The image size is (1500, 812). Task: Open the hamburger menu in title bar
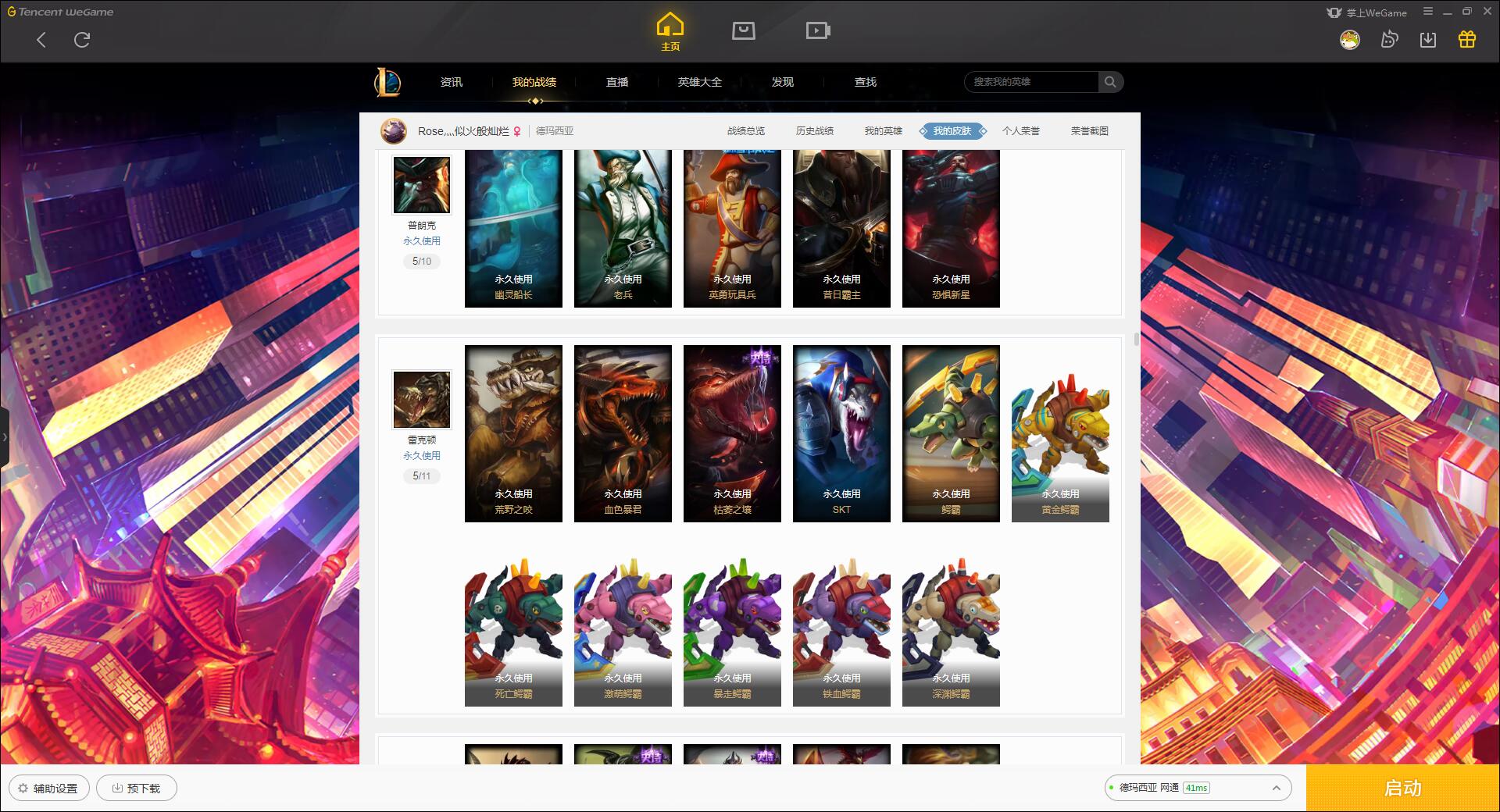coord(1428,12)
